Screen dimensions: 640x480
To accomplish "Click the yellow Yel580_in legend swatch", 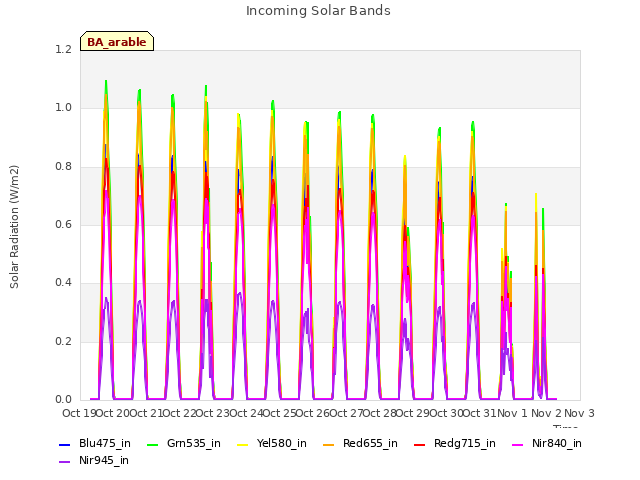I will click(242, 444).
